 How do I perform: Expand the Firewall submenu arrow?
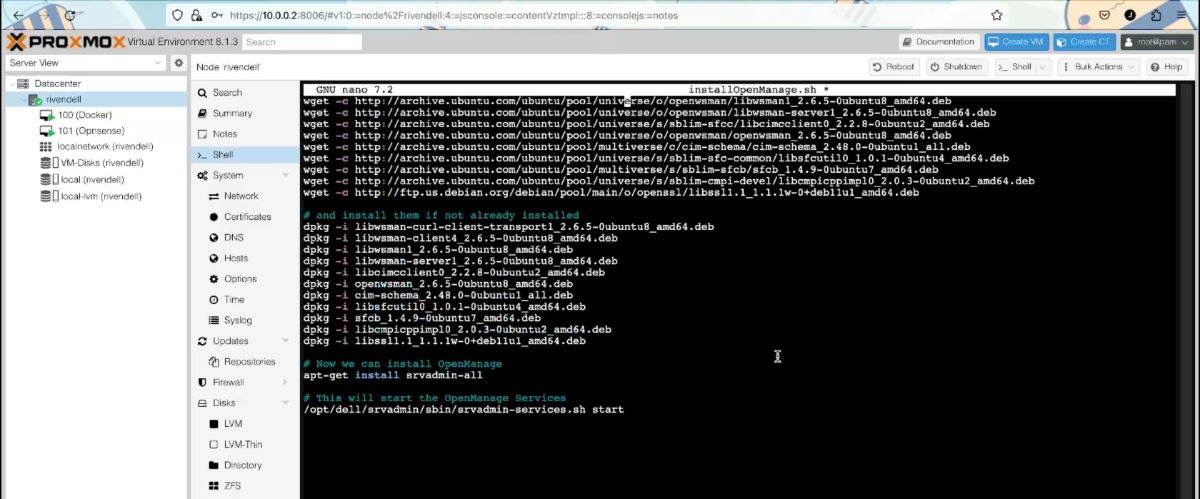pos(286,382)
